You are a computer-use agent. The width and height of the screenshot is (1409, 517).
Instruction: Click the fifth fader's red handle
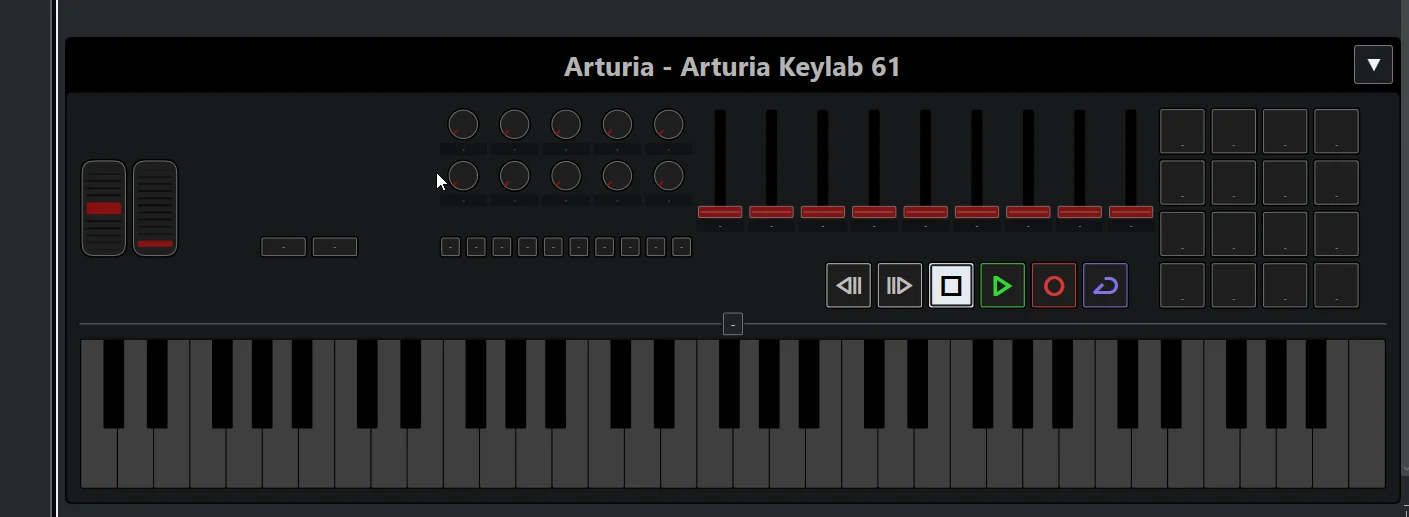(x=925, y=212)
